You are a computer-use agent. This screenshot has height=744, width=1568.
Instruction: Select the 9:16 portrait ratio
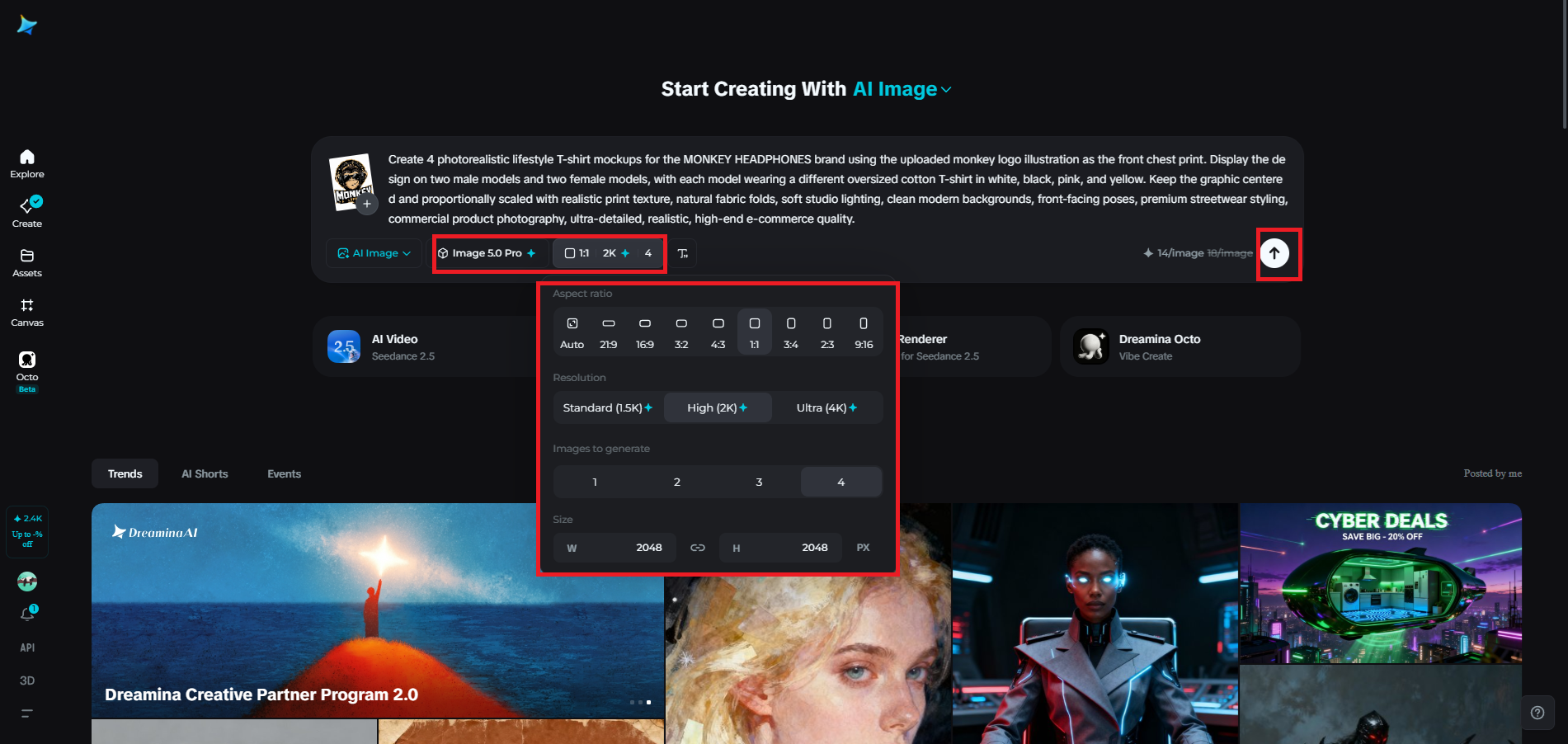[864, 332]
